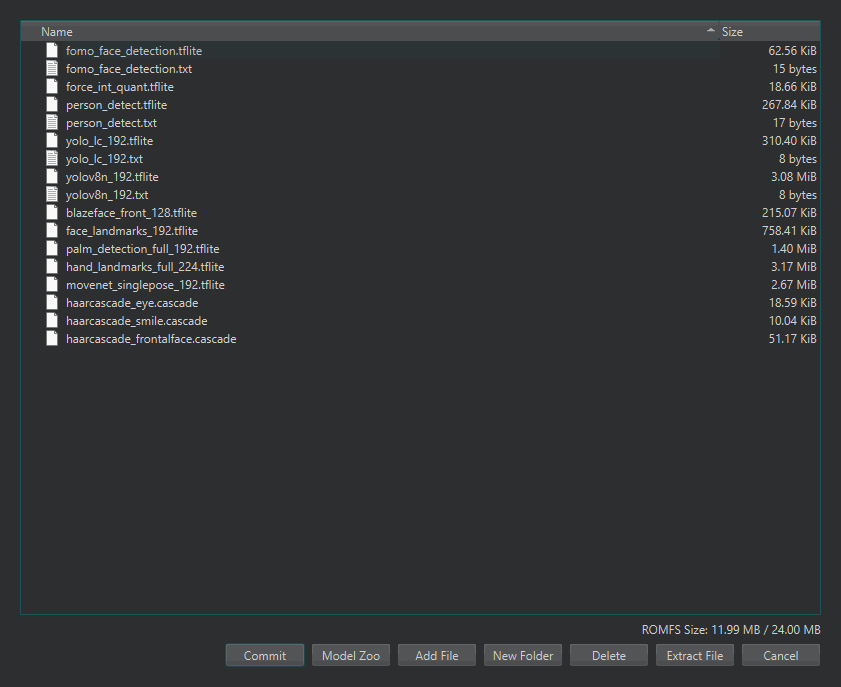The height and width of the screenshot is (687, 841).
Task: Select the blazeface_front_128.tflite file name
Action: (131, 213)
